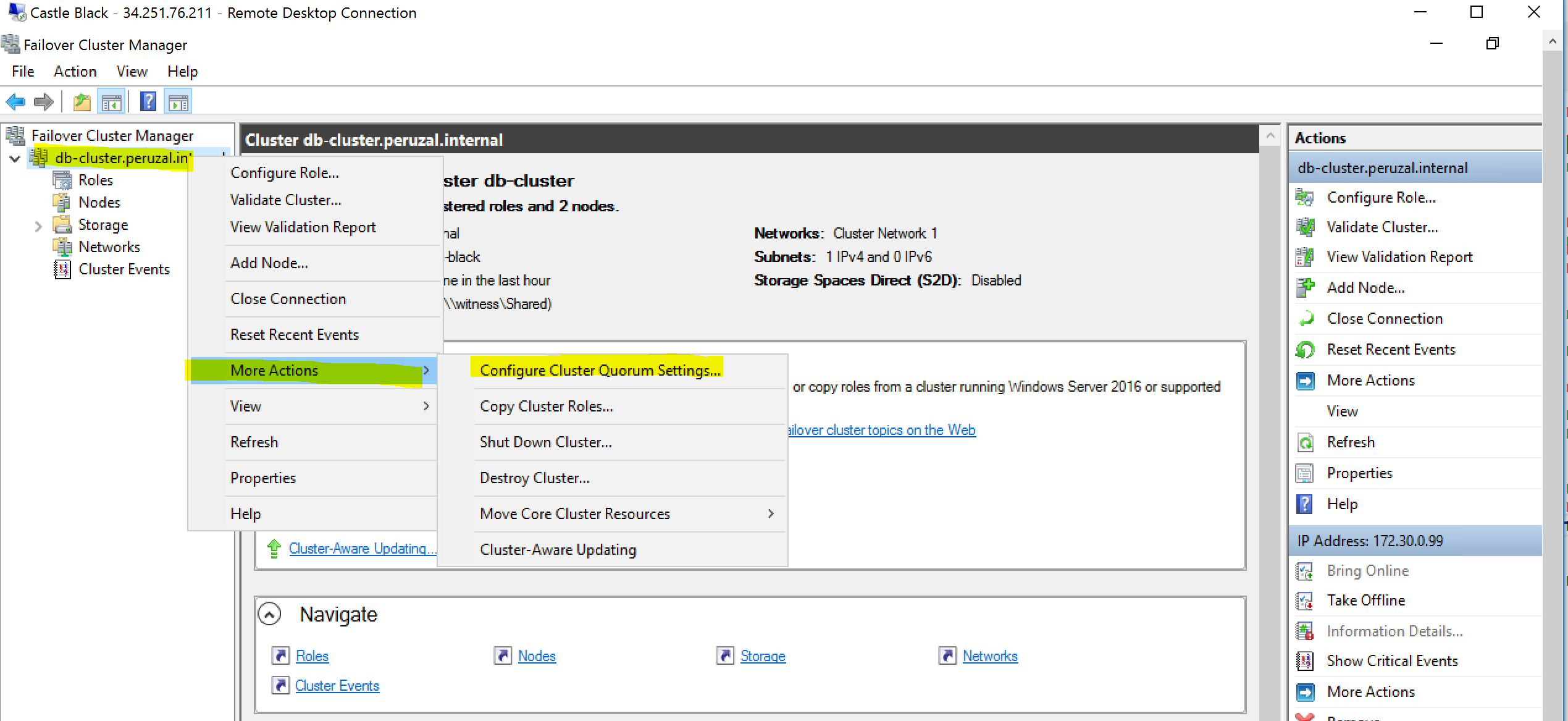Viewport: 1568px width, 721px height.
Task: Expand the Storage tree node
Action: [x=38, y=226]
